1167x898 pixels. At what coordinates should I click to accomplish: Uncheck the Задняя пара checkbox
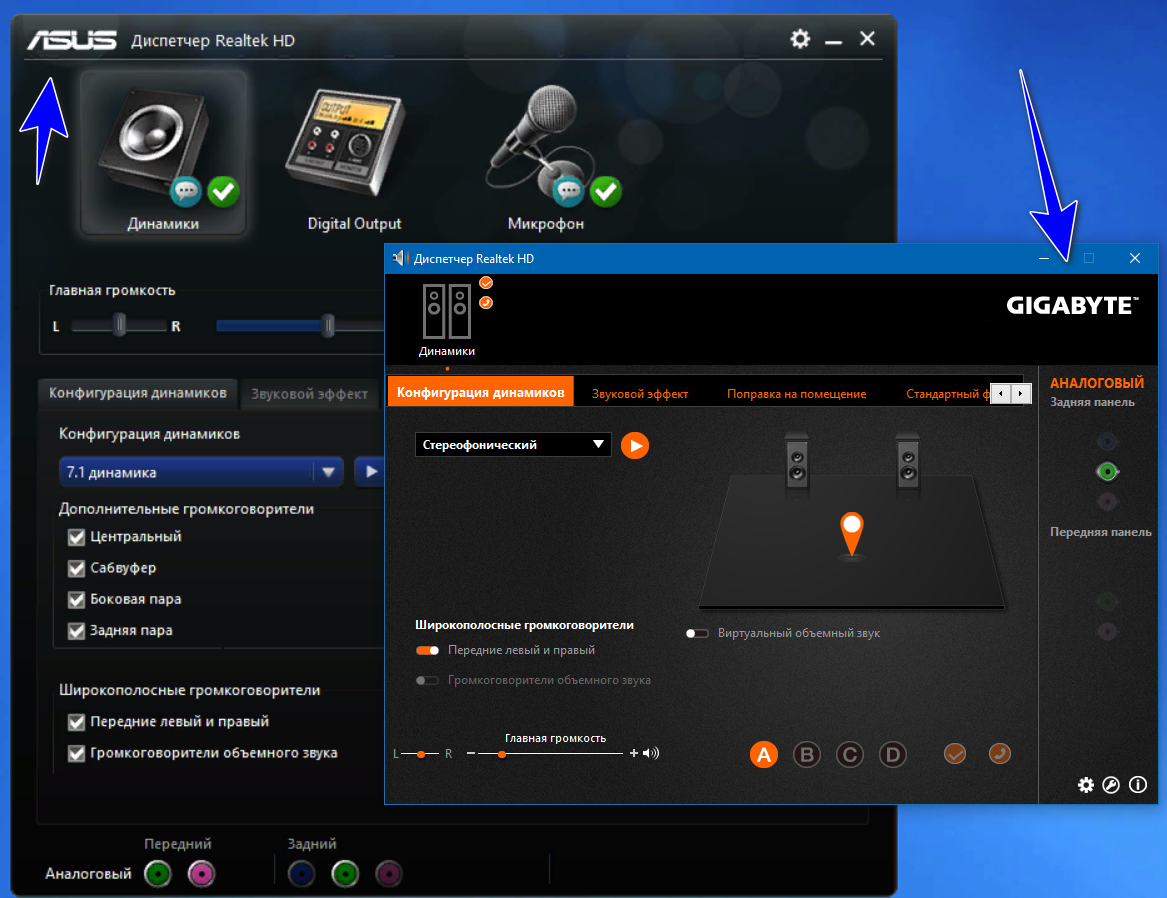pyautogui.click(x=76, y=630)
